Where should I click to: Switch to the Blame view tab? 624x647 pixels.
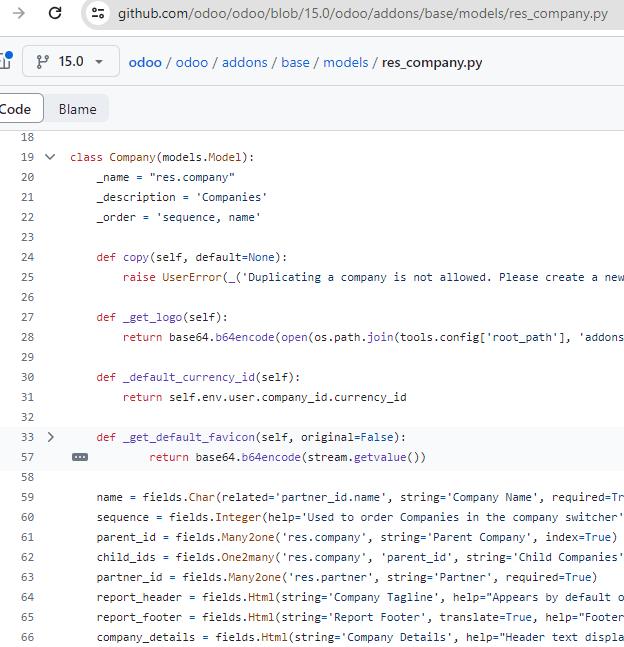click(77, 109)
